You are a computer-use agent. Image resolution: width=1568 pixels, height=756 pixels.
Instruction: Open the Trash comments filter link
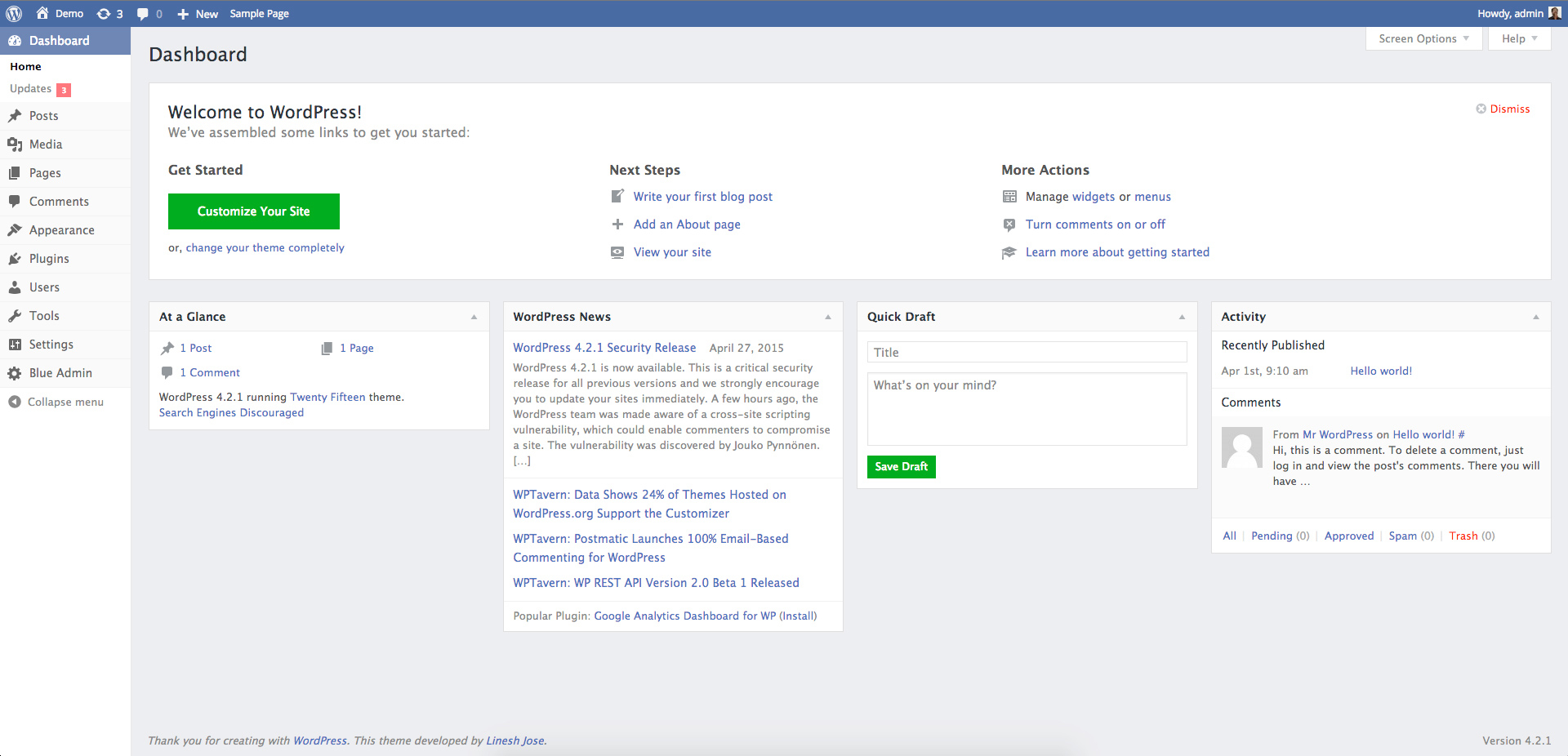point(1463,536)
